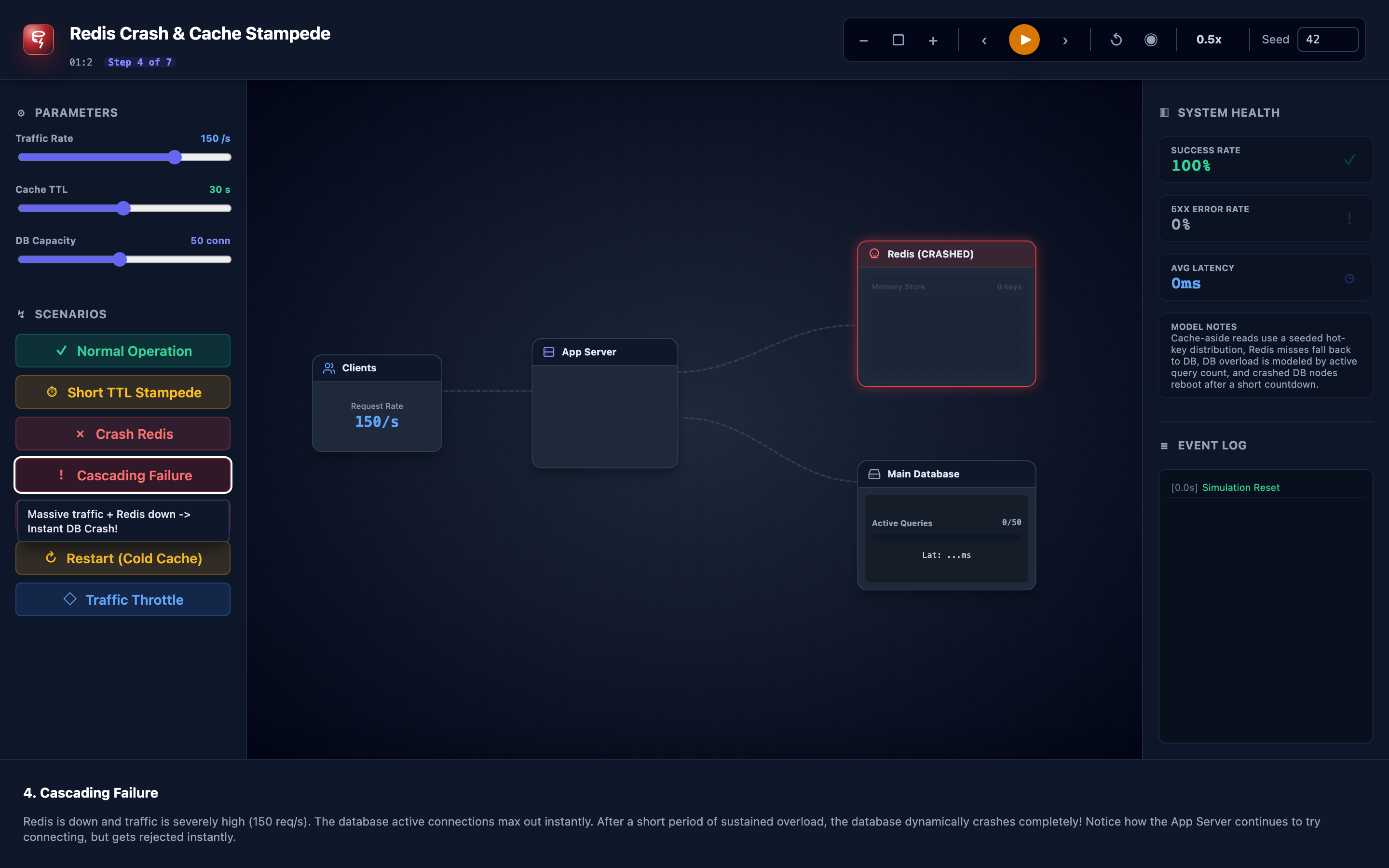
Task: Select the Normal Operation scenario
Action: click(x=123, y=351)
